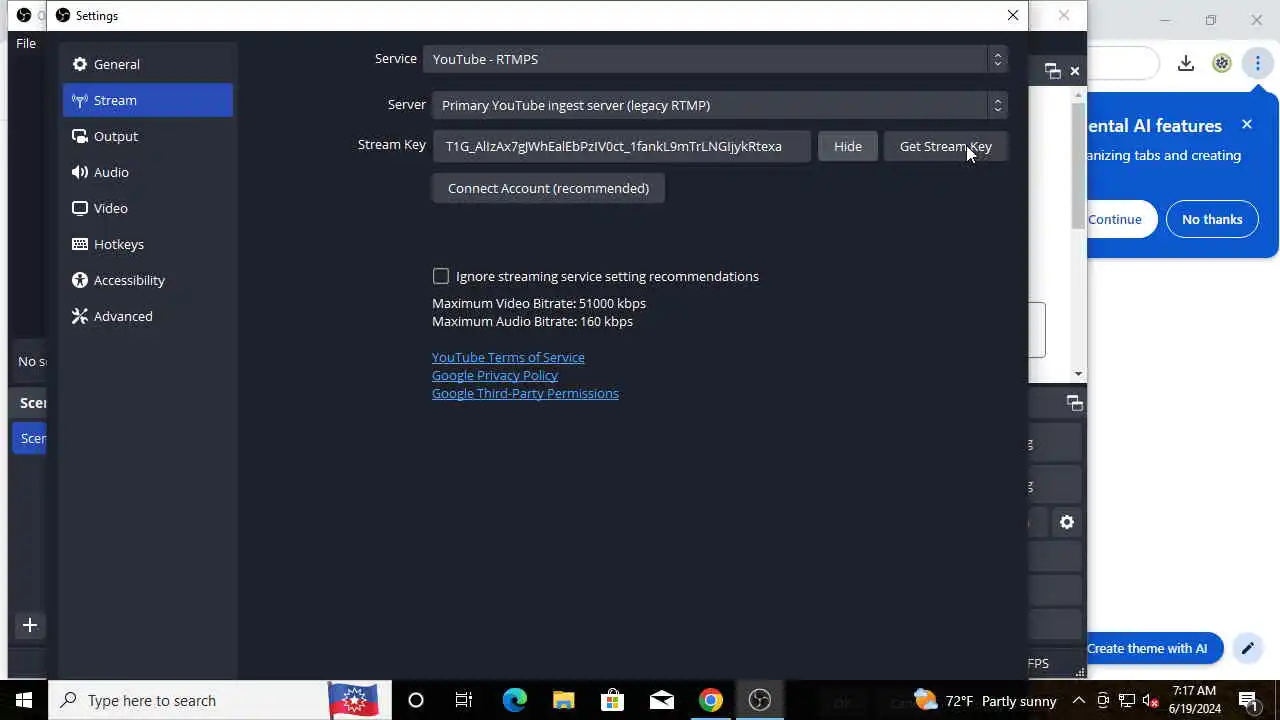Click the OBS panel gear icon
The image size is (1280, 720).
(1067, 522)
